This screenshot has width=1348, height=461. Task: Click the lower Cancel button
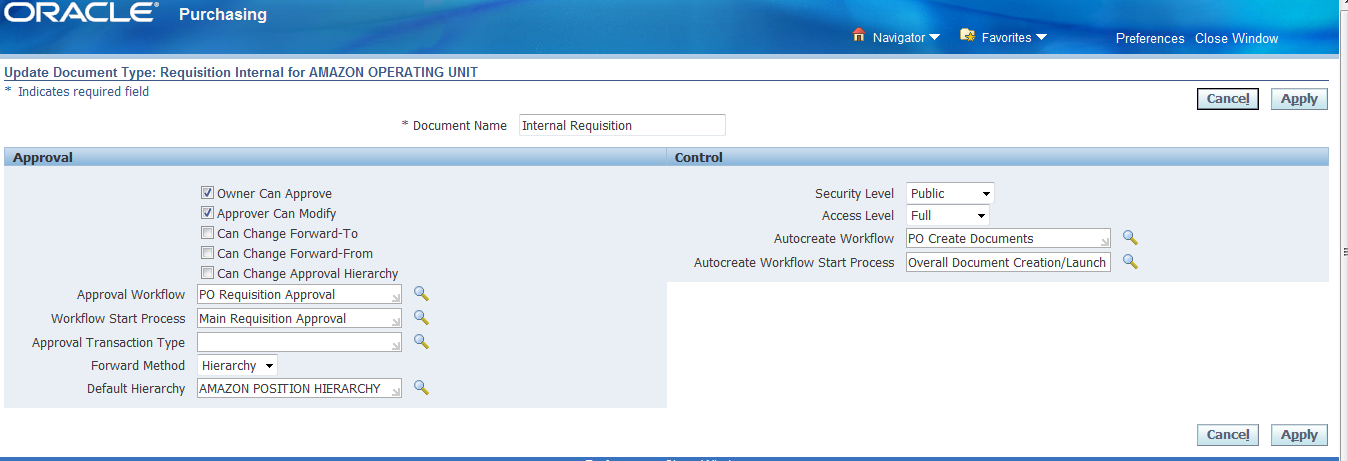1228,435
